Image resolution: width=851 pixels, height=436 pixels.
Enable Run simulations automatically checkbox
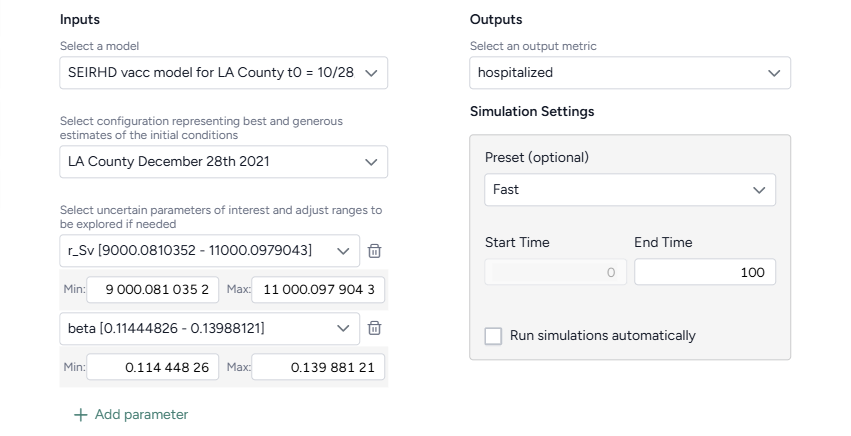493,336
